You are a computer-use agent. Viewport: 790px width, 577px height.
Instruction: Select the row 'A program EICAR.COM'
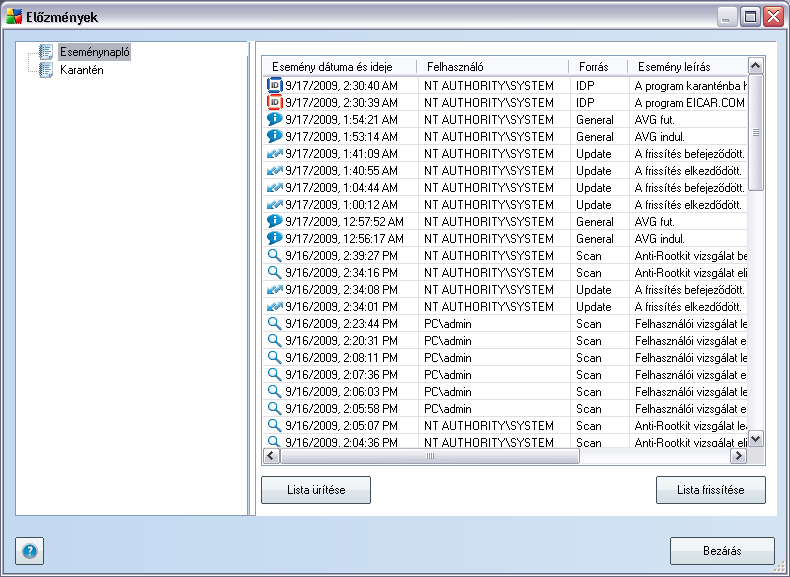pyautogui.click(x=505, y=102)
